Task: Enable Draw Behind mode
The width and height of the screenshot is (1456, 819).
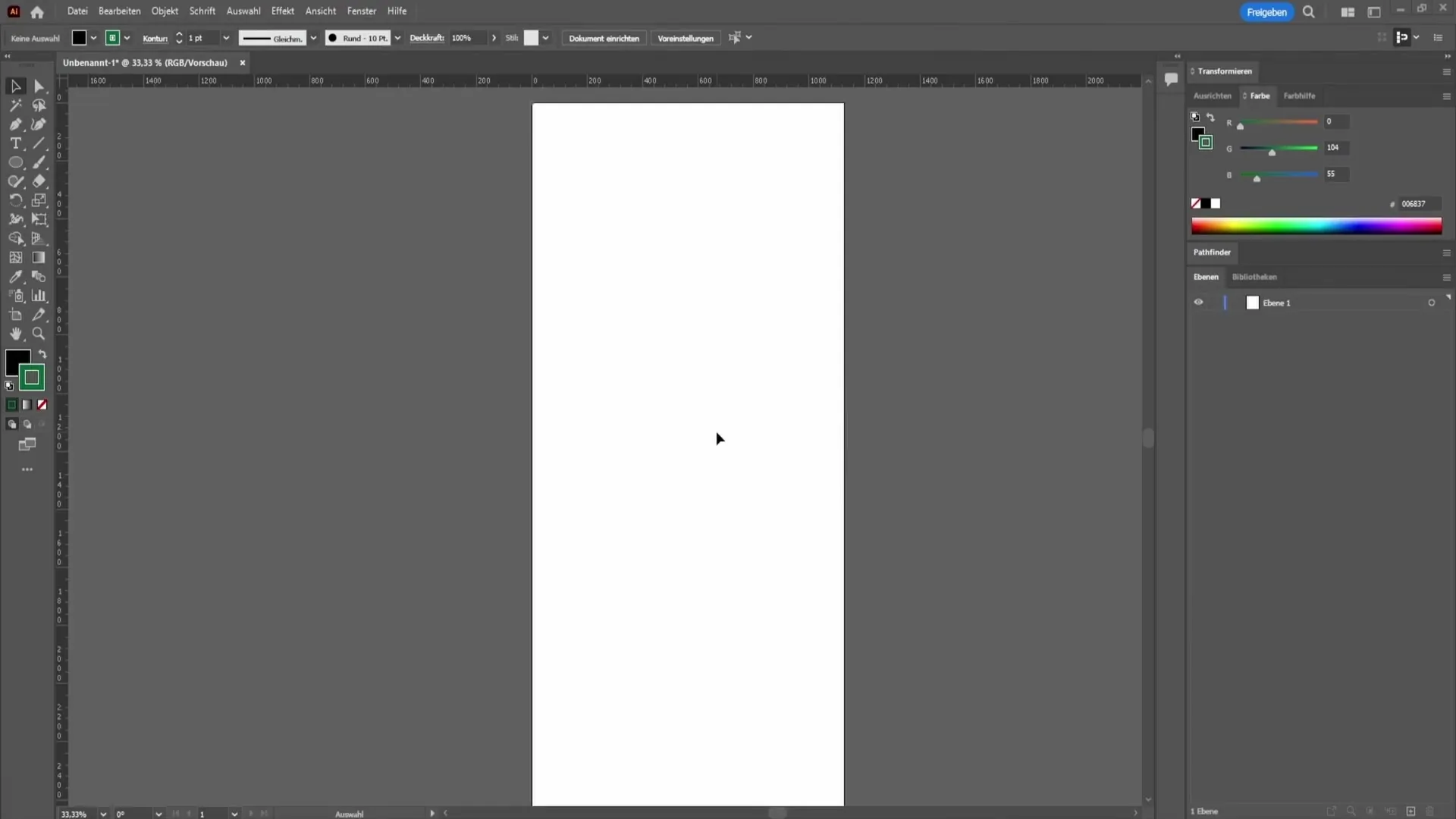Action: tap(27, 425)
